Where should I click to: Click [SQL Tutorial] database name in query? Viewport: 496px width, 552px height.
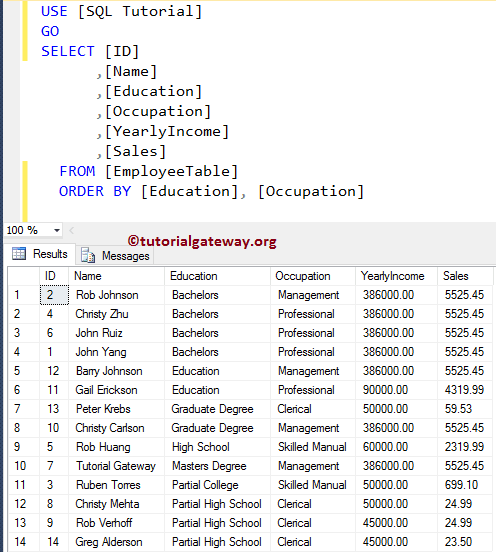pos(140,12)
